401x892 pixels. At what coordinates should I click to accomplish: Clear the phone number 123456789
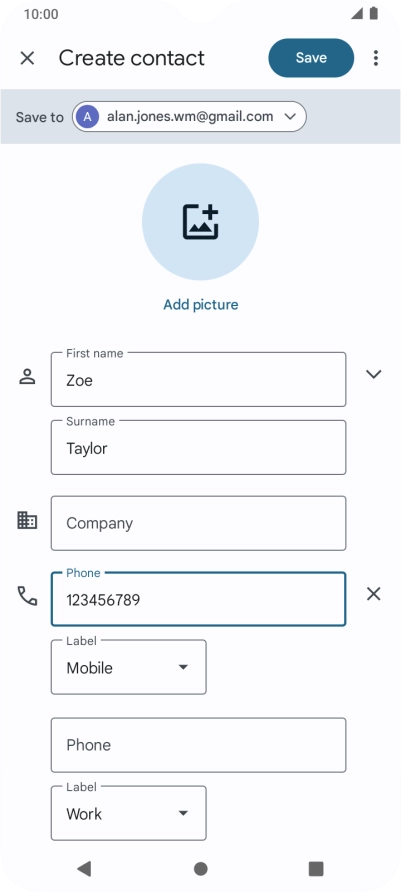click(374, 594)
